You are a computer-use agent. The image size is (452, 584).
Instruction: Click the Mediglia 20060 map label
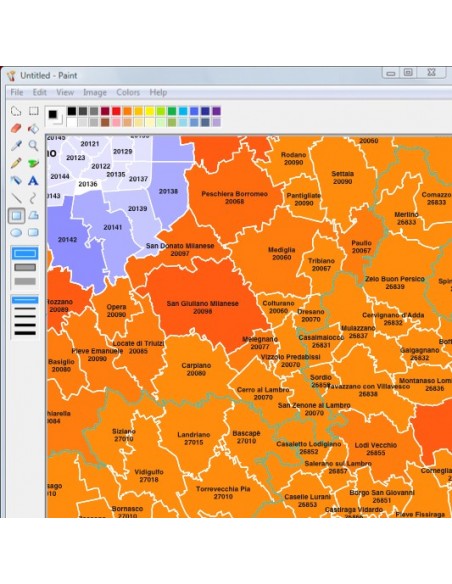click(x=281, y=253)
